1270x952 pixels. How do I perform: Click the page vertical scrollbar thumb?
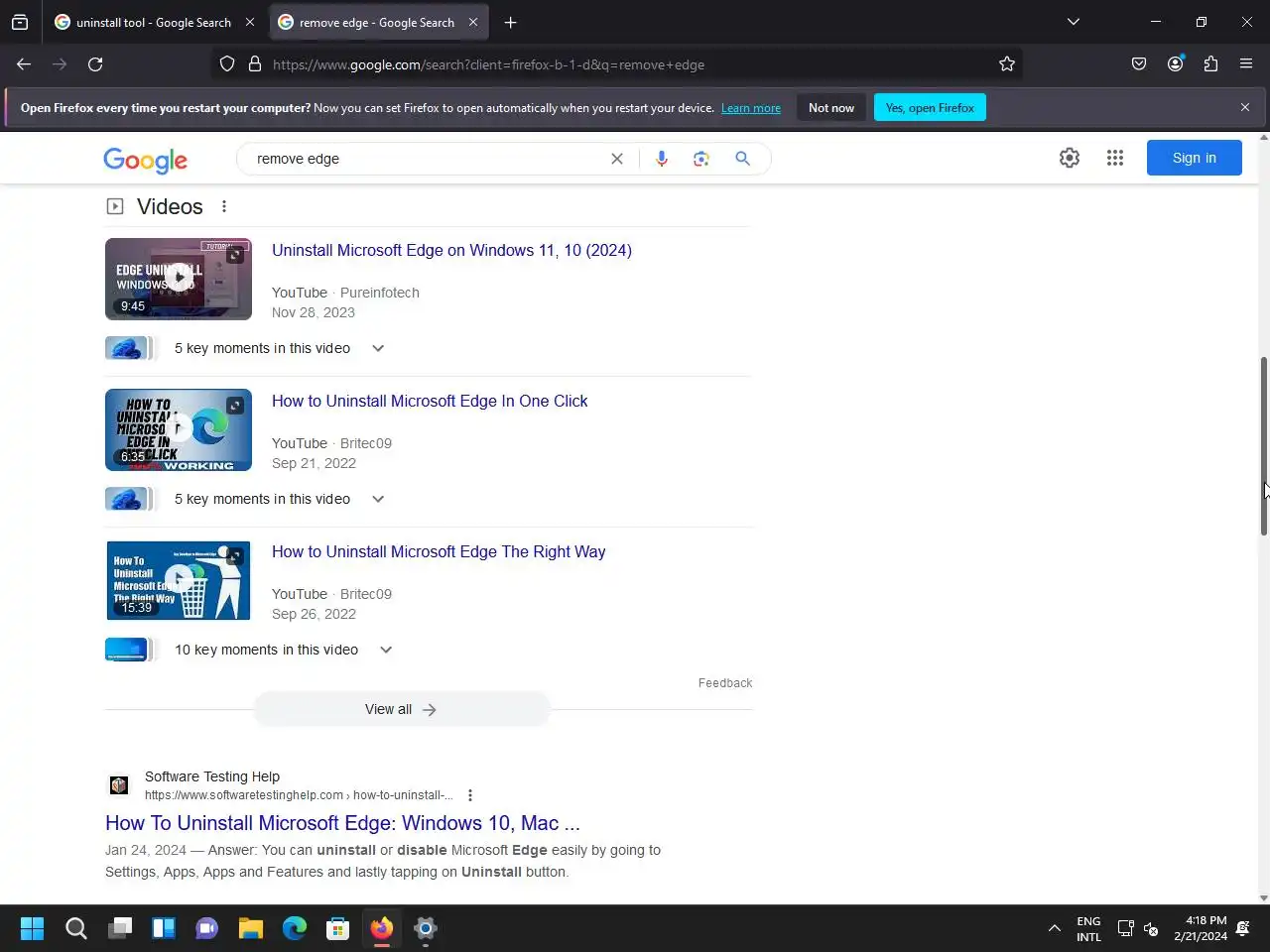[x=1264, y=446]
